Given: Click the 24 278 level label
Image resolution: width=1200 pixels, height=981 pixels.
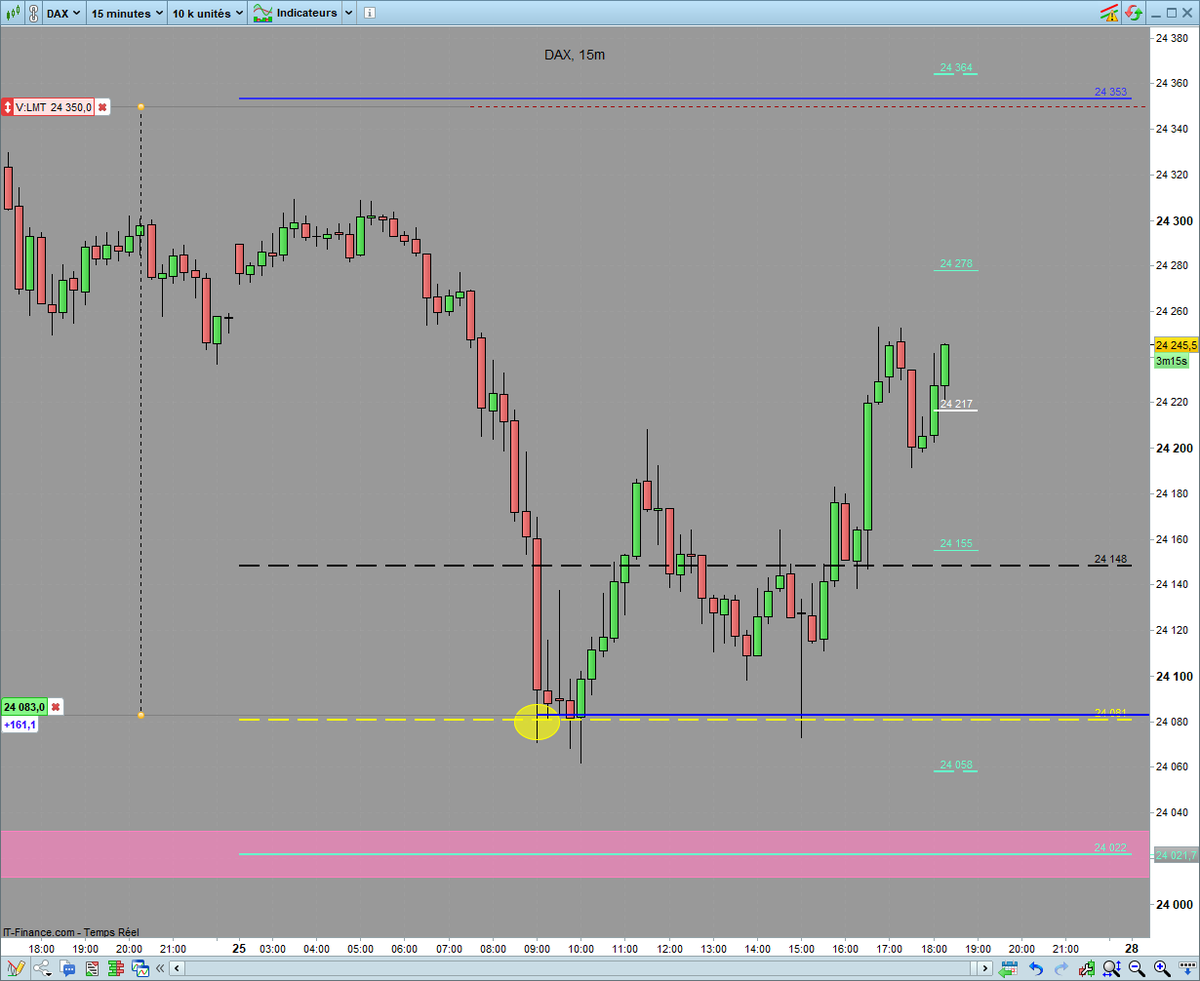Looking at the screenshot, I should coord(956,264).
